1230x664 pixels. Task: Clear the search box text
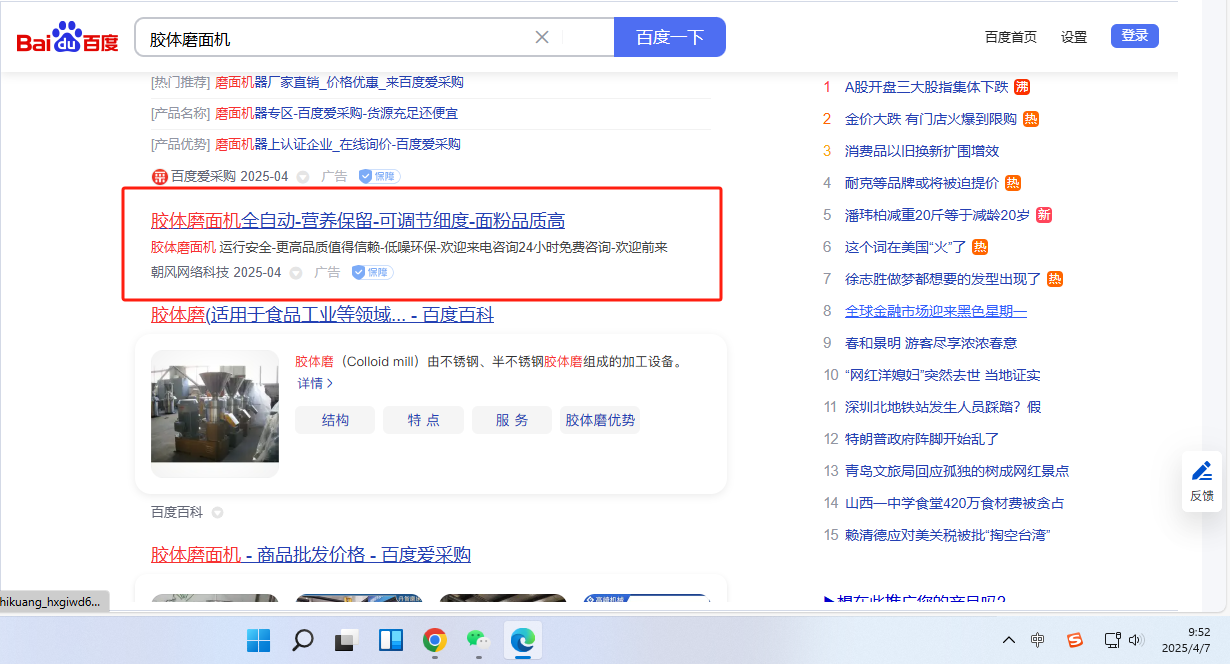pyautogui.click(x=542, y=38)
